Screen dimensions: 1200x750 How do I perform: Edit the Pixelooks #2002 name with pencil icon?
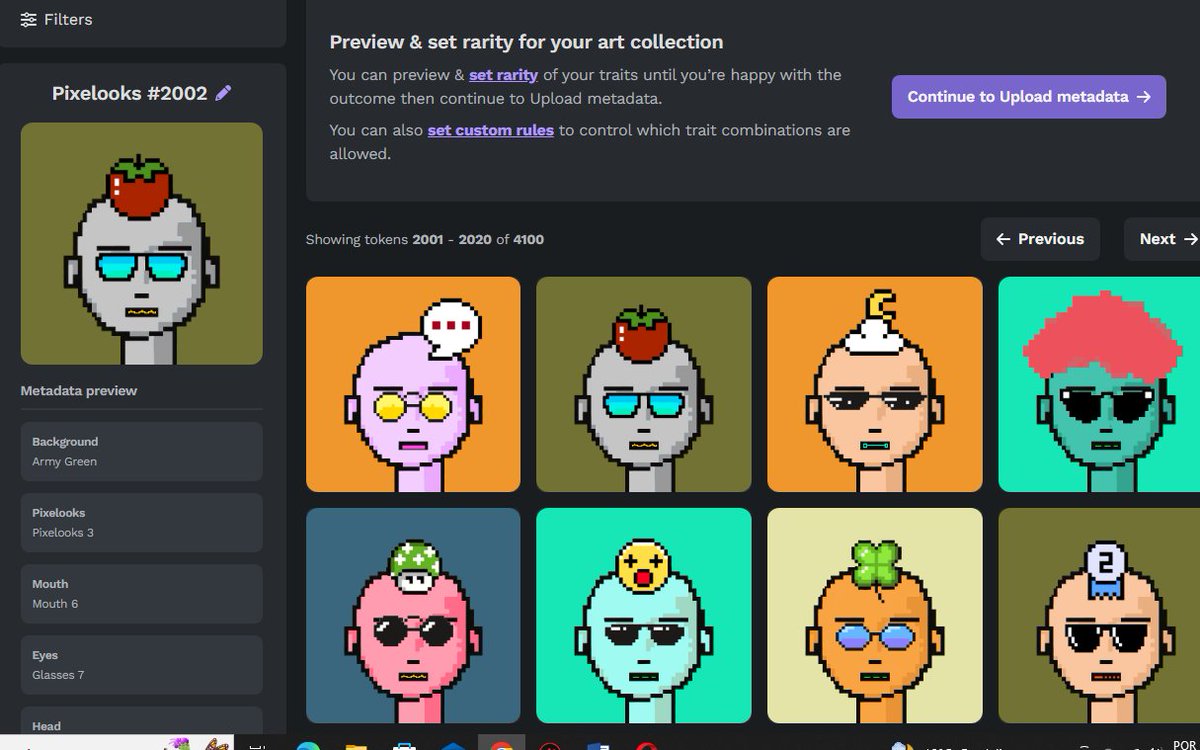(x=223, y=93)
